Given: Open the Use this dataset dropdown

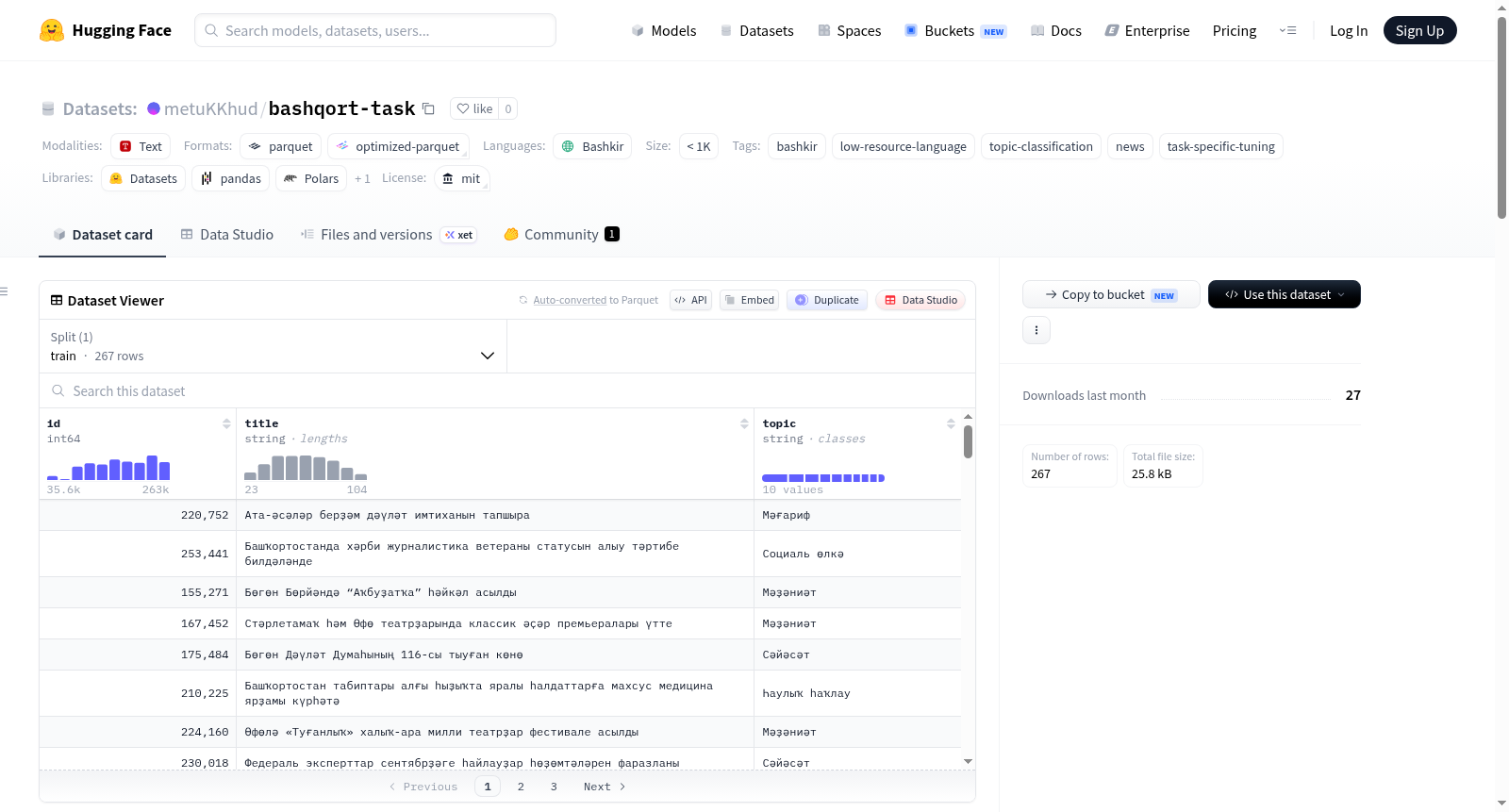Looking at the screenshot, I should point(1284,294).
